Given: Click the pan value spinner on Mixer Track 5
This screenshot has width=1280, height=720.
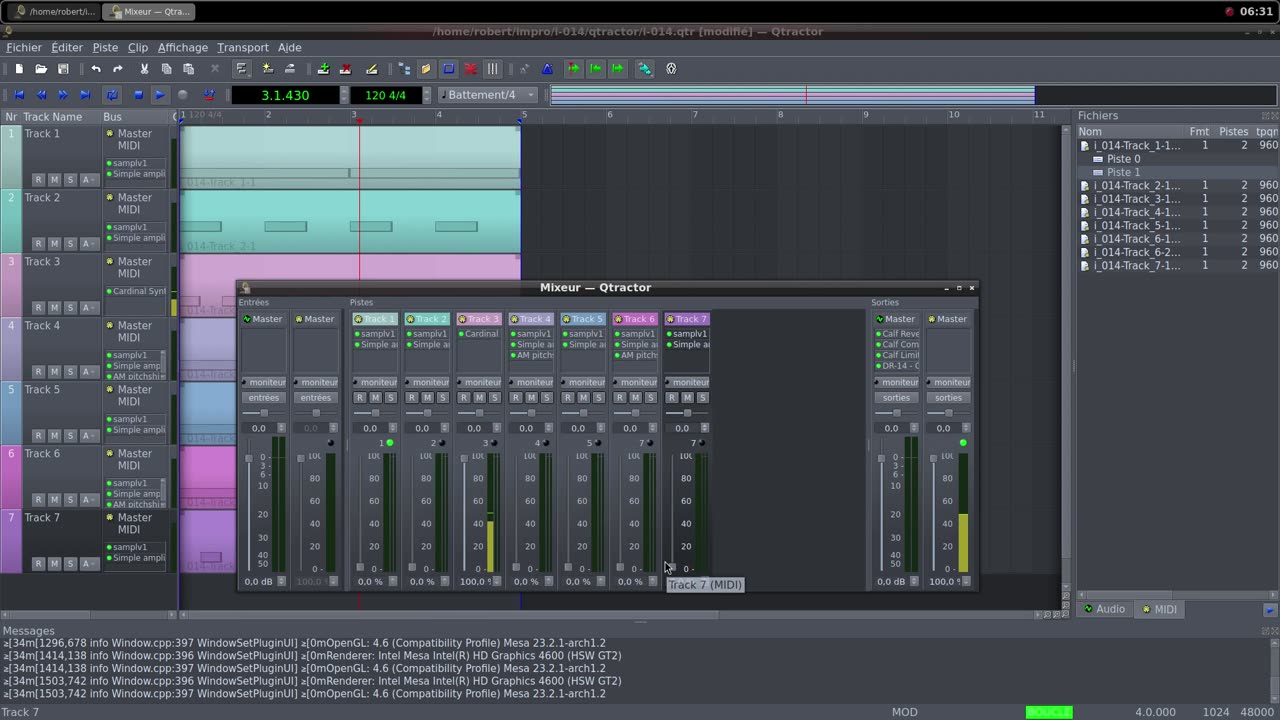Looking at the screenshot, I should (x=583, y=428).
